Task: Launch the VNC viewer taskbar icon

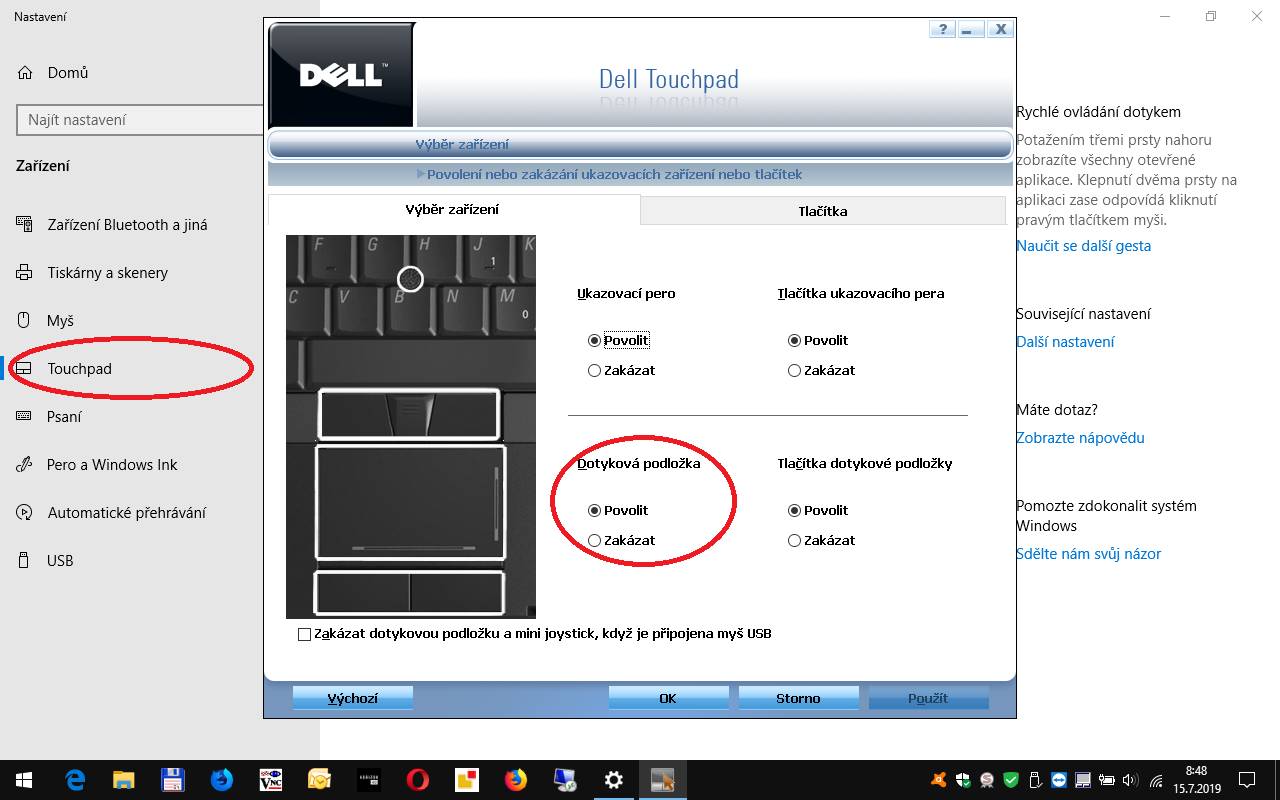Action: 270,780
